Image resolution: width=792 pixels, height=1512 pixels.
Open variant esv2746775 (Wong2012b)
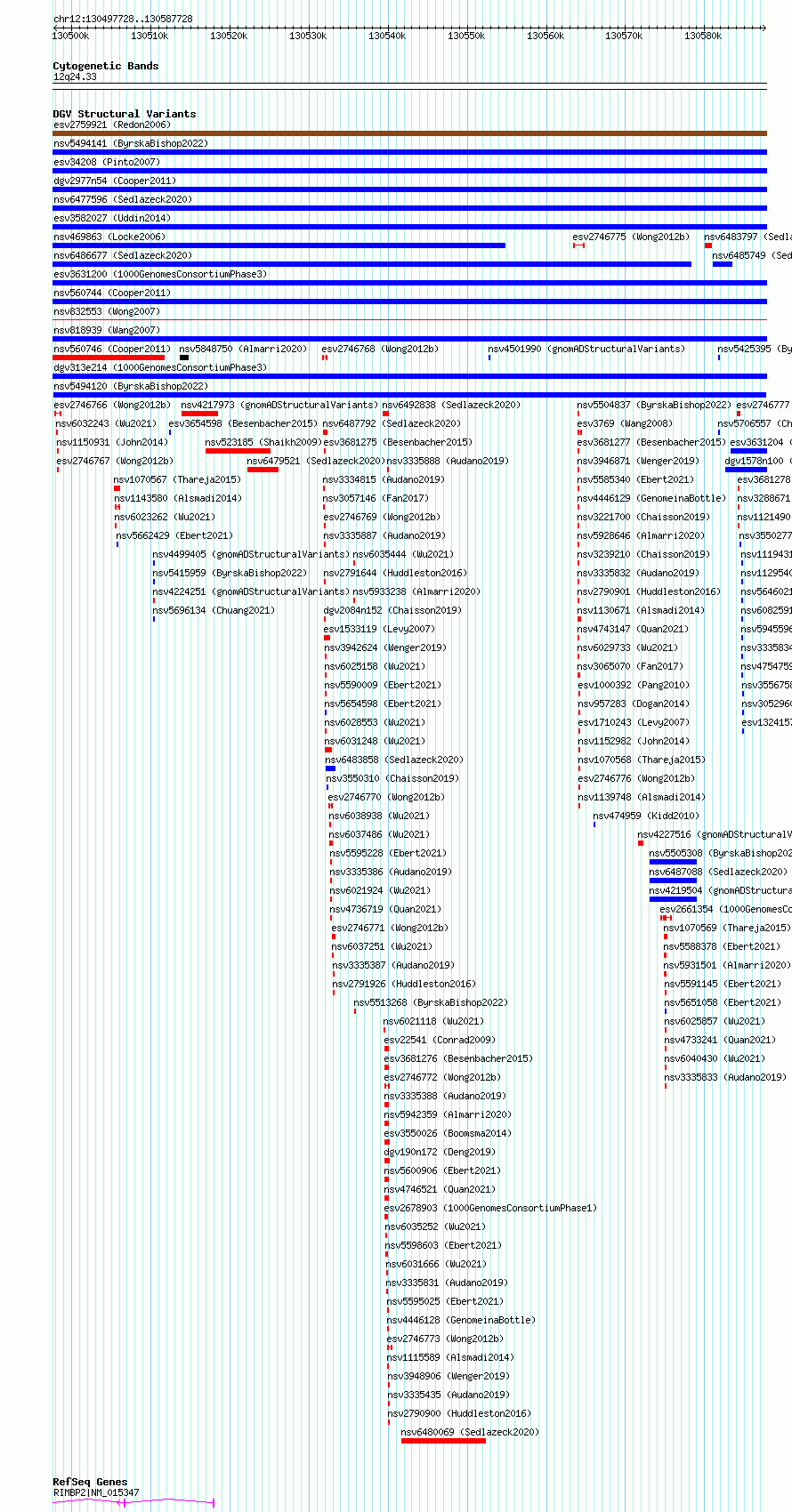(x=631, y=237)
